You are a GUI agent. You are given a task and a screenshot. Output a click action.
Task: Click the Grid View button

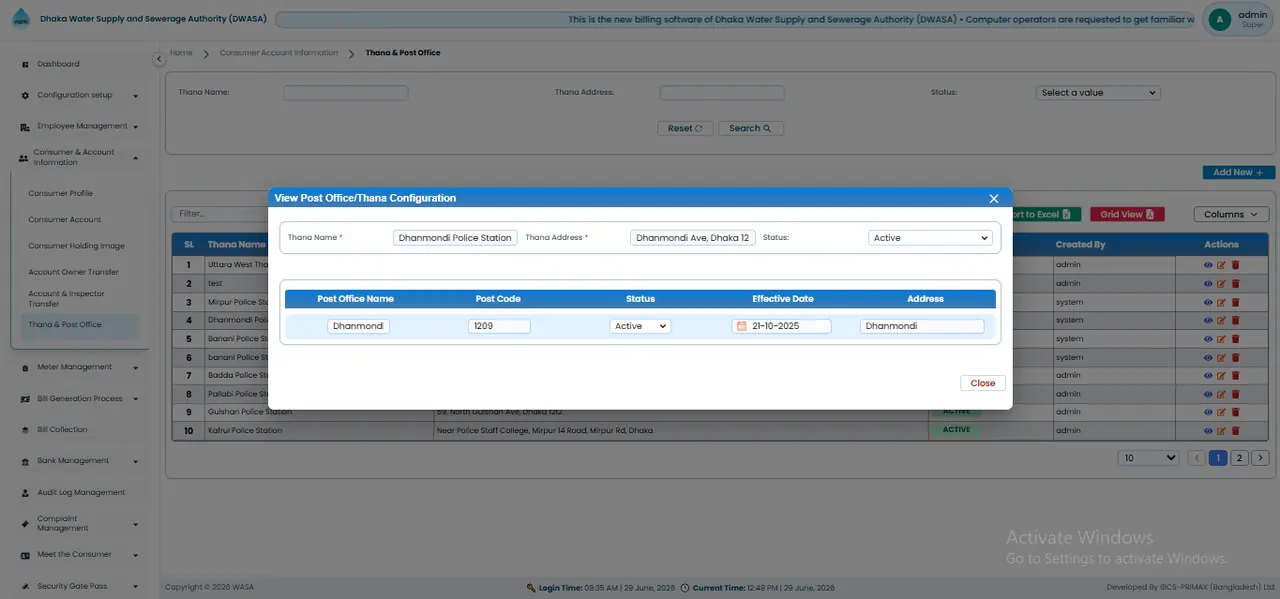tap(1127, 214)
